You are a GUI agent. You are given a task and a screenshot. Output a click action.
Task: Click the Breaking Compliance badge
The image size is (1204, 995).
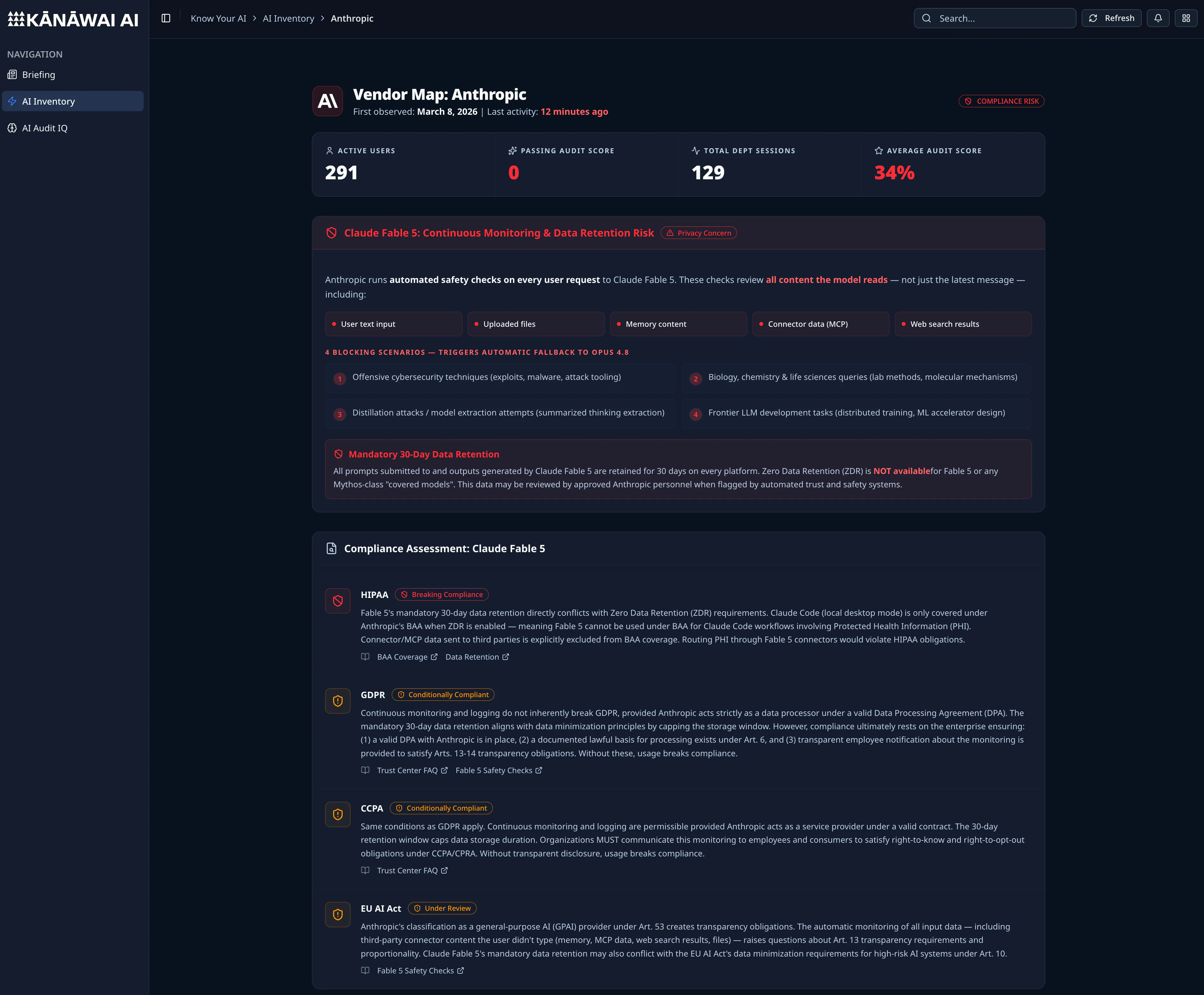(x=442, y=595)
